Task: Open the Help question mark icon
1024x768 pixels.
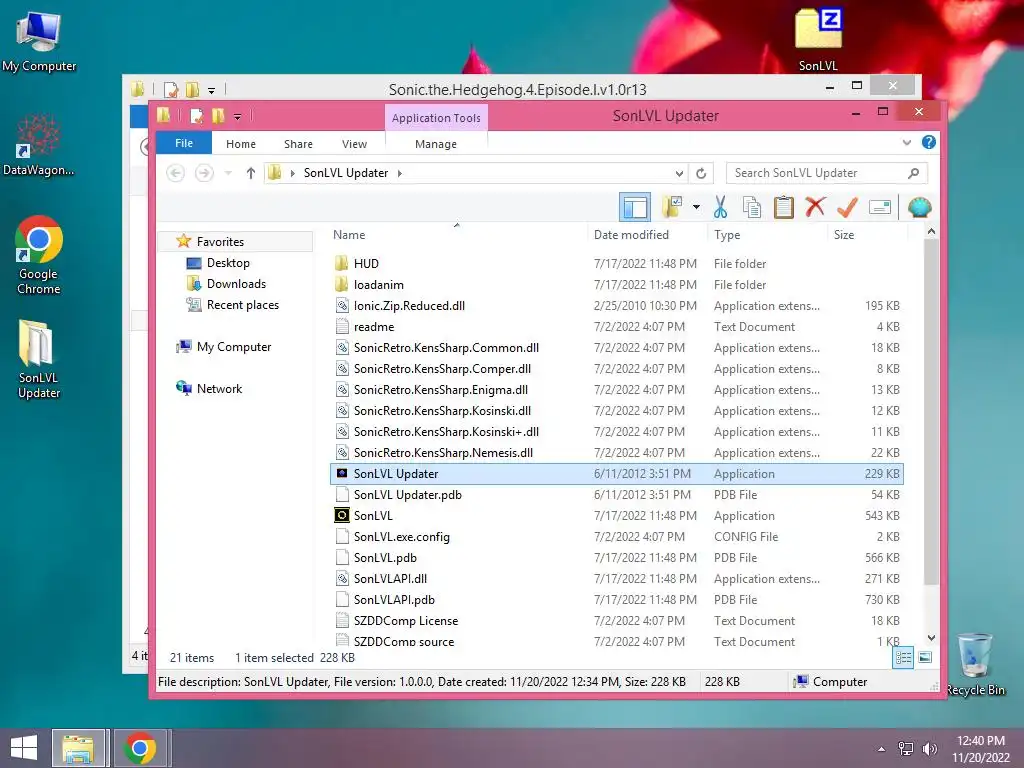Action: point(929,142)
